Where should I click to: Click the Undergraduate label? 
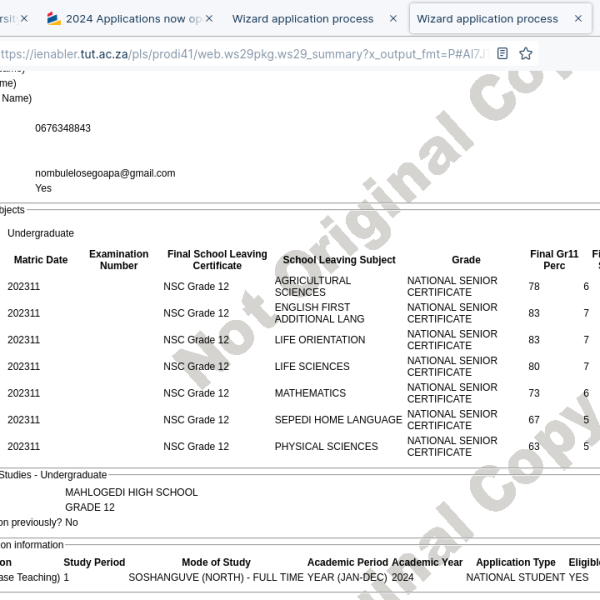tap(41, 233)
